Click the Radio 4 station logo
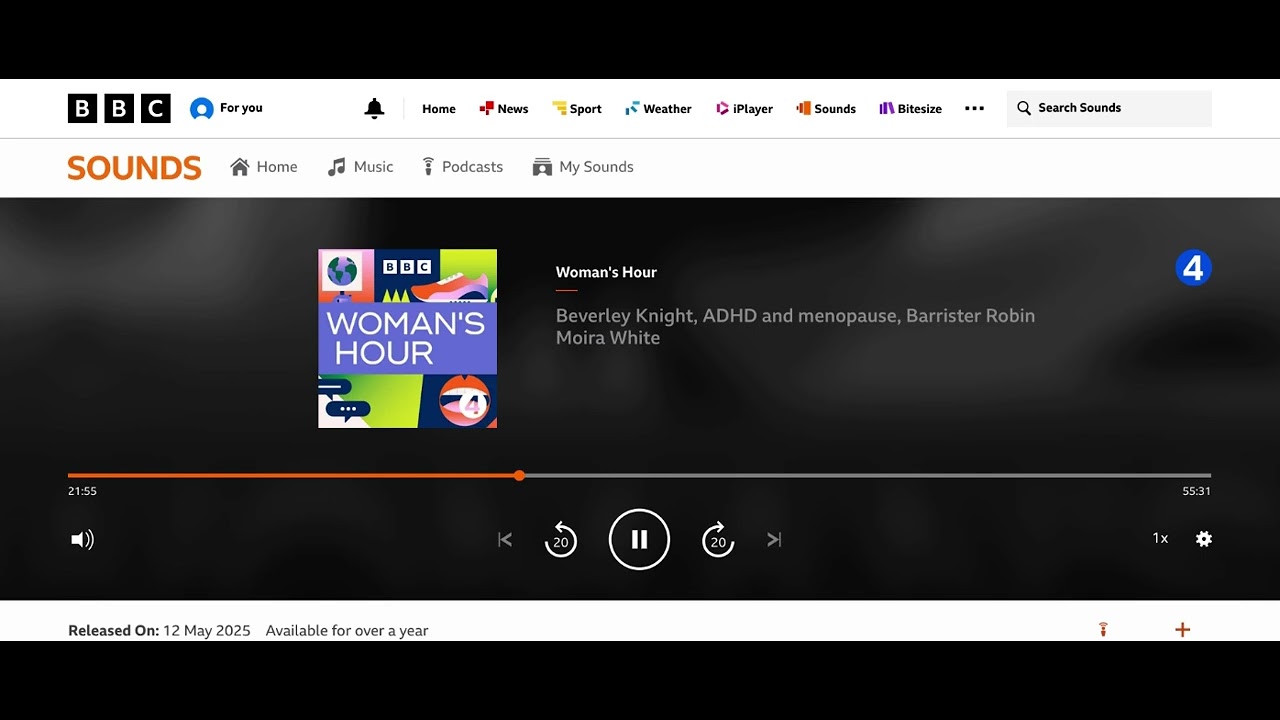This screenshot has width=1280, height=720. [x=1193, y=268]
